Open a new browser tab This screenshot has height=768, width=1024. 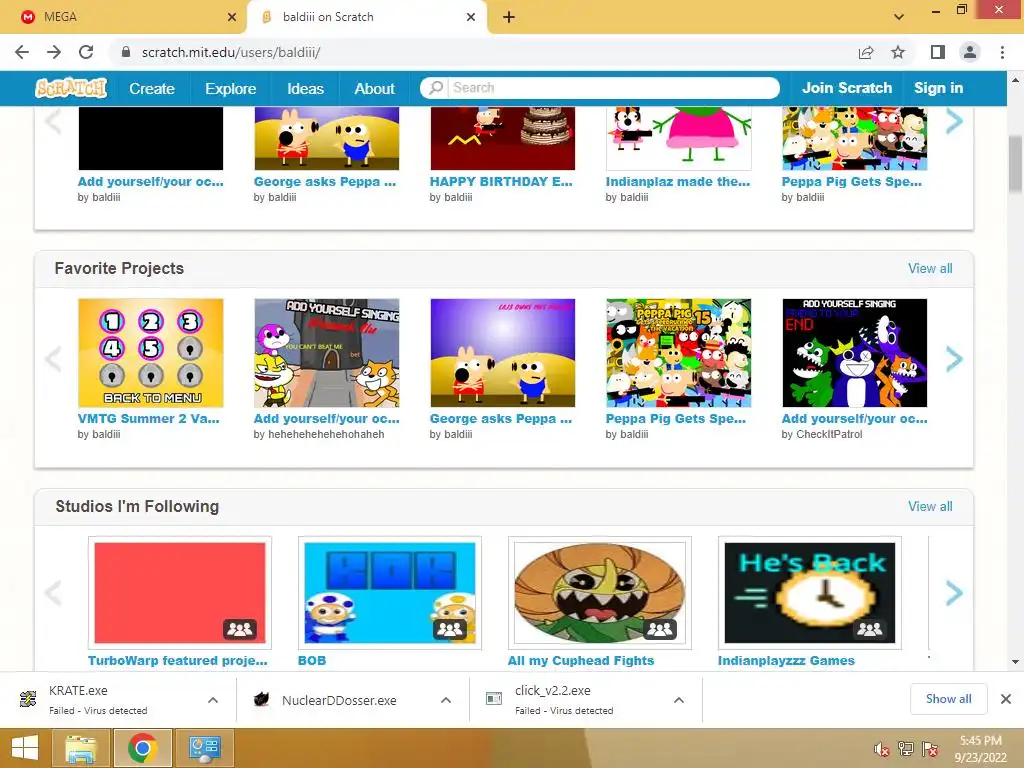pyautogui.click(x=509, y=17)
